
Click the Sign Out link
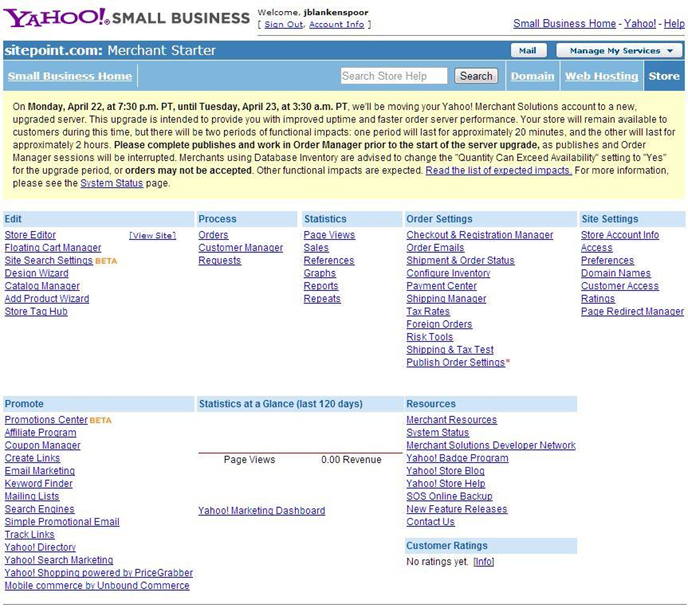tap(283, 25)
